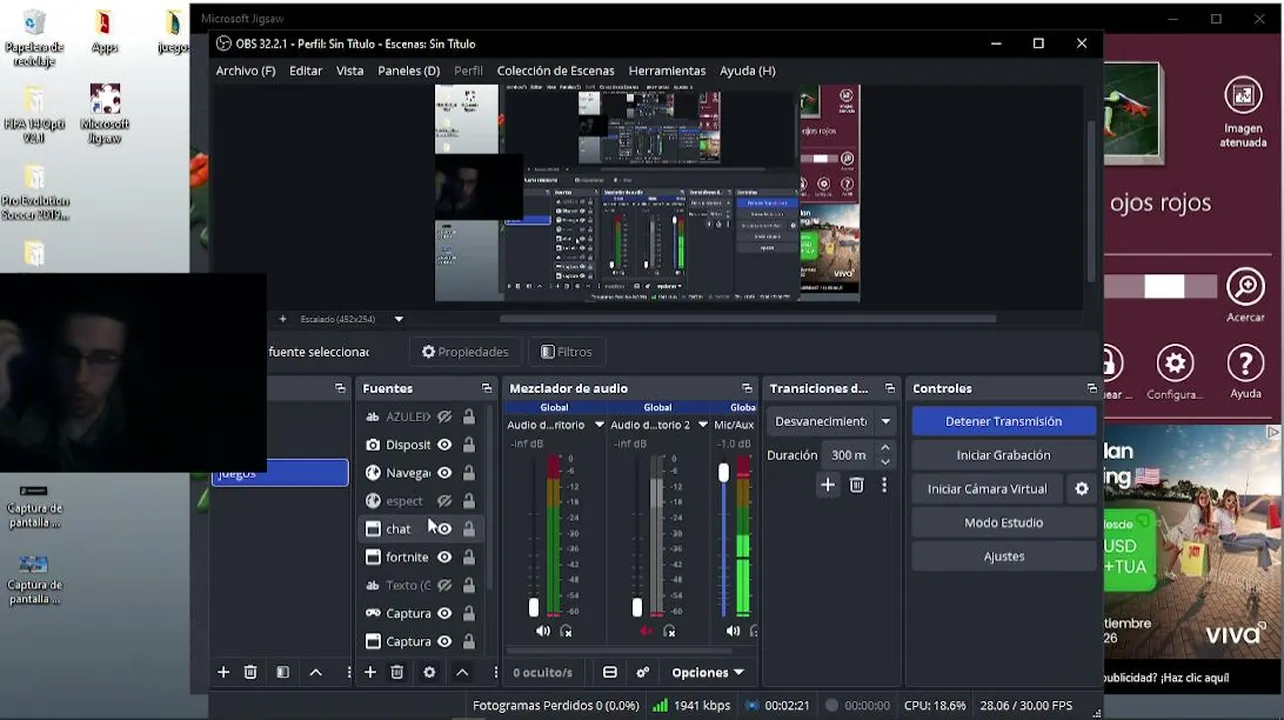
Task: Open source properties gear in Fuentes toolbar
Action: click(429, 673)
